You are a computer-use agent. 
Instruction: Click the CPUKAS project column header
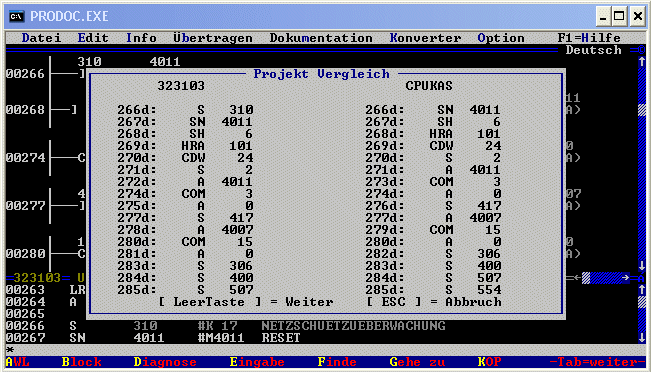(429, 86)
